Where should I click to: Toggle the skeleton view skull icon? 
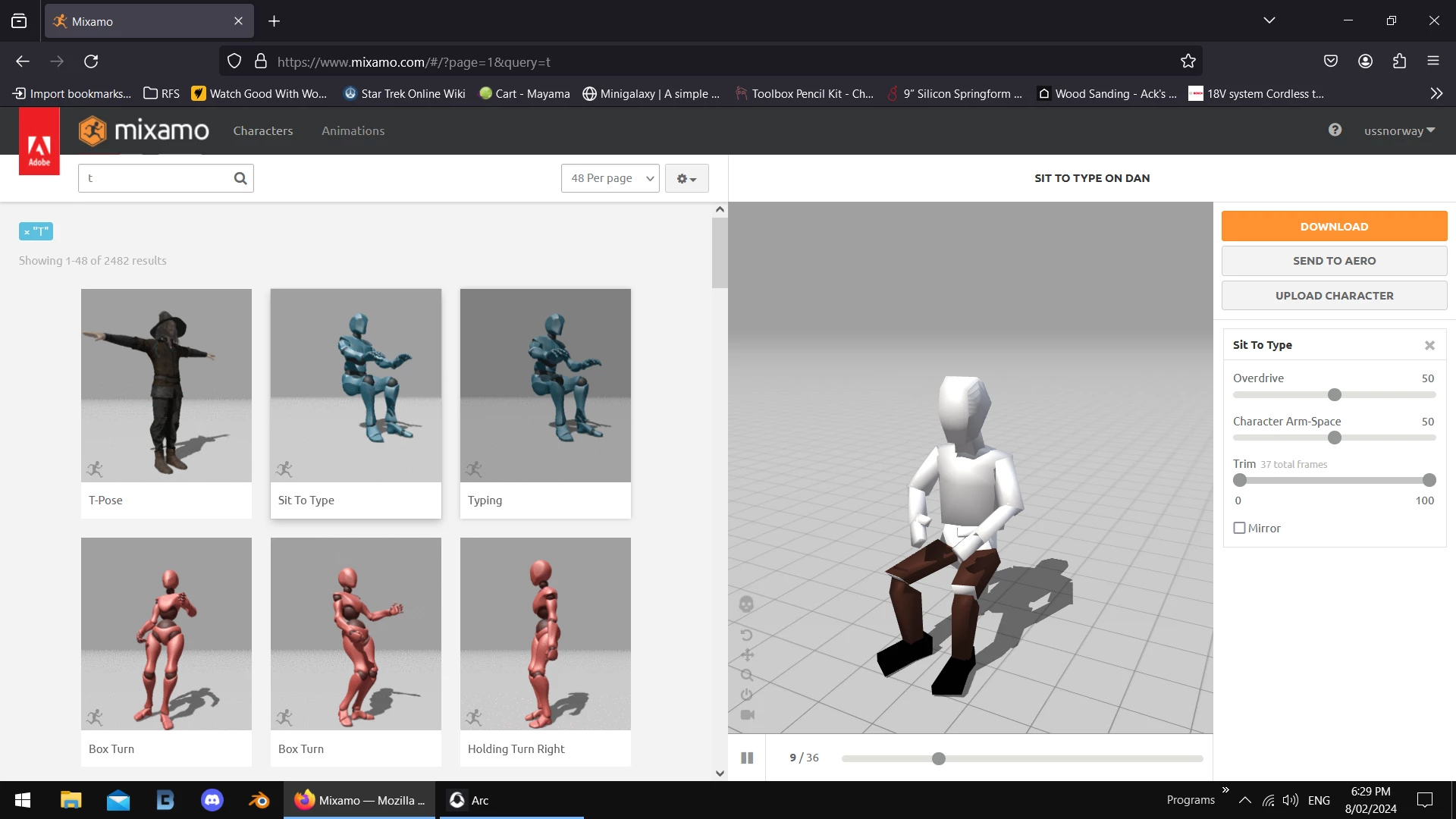click(x=746, y=604)
